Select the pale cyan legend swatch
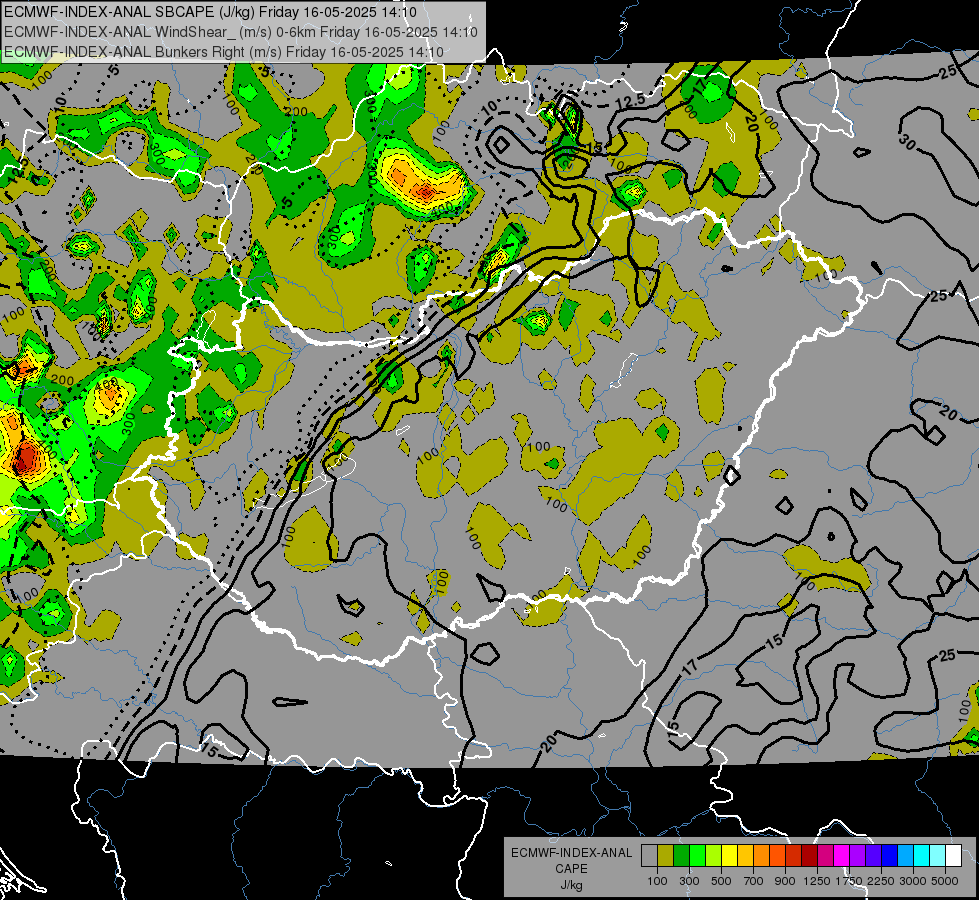 click(x=937, y=855)
